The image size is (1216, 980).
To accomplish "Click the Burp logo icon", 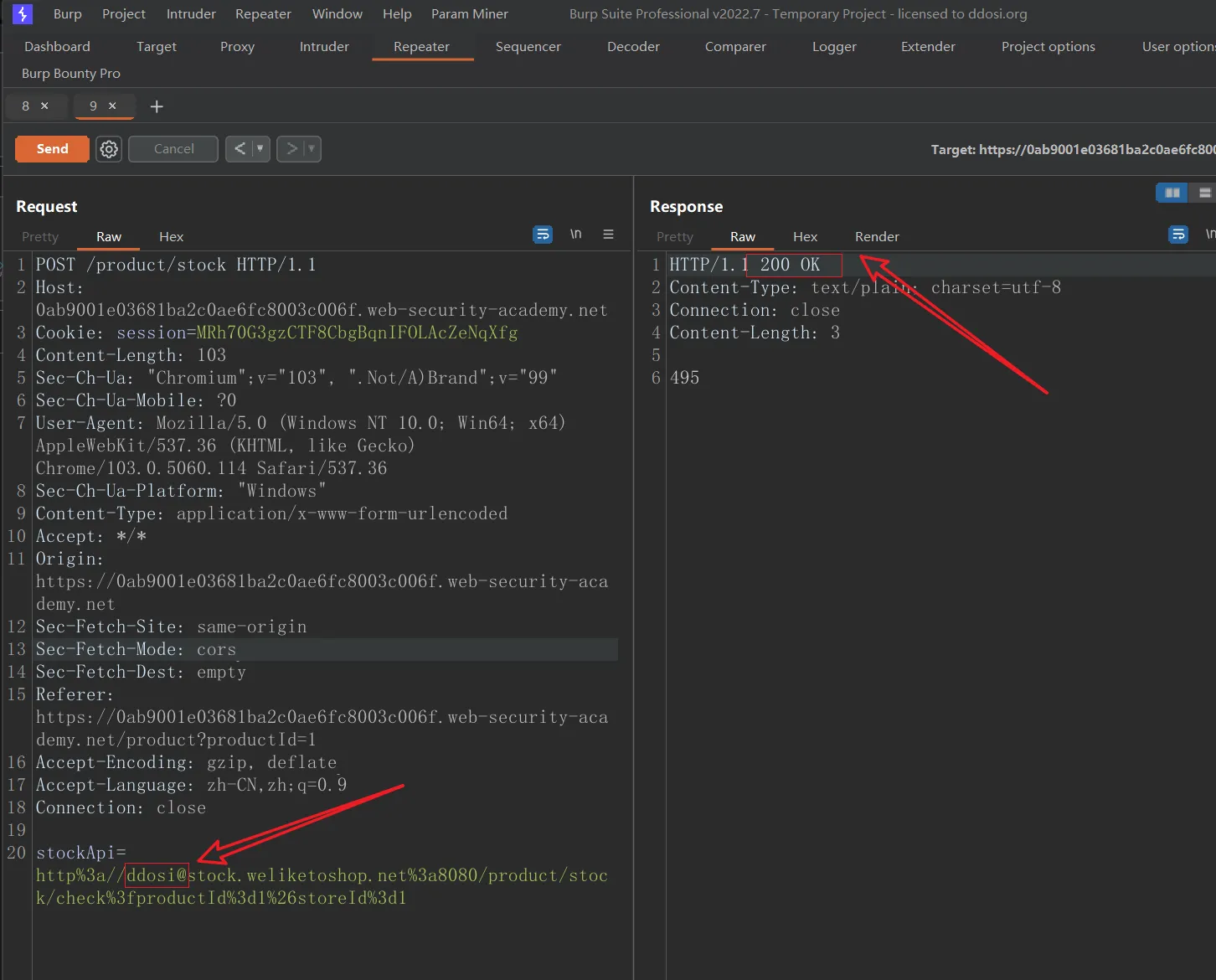I will coord(23,14).
